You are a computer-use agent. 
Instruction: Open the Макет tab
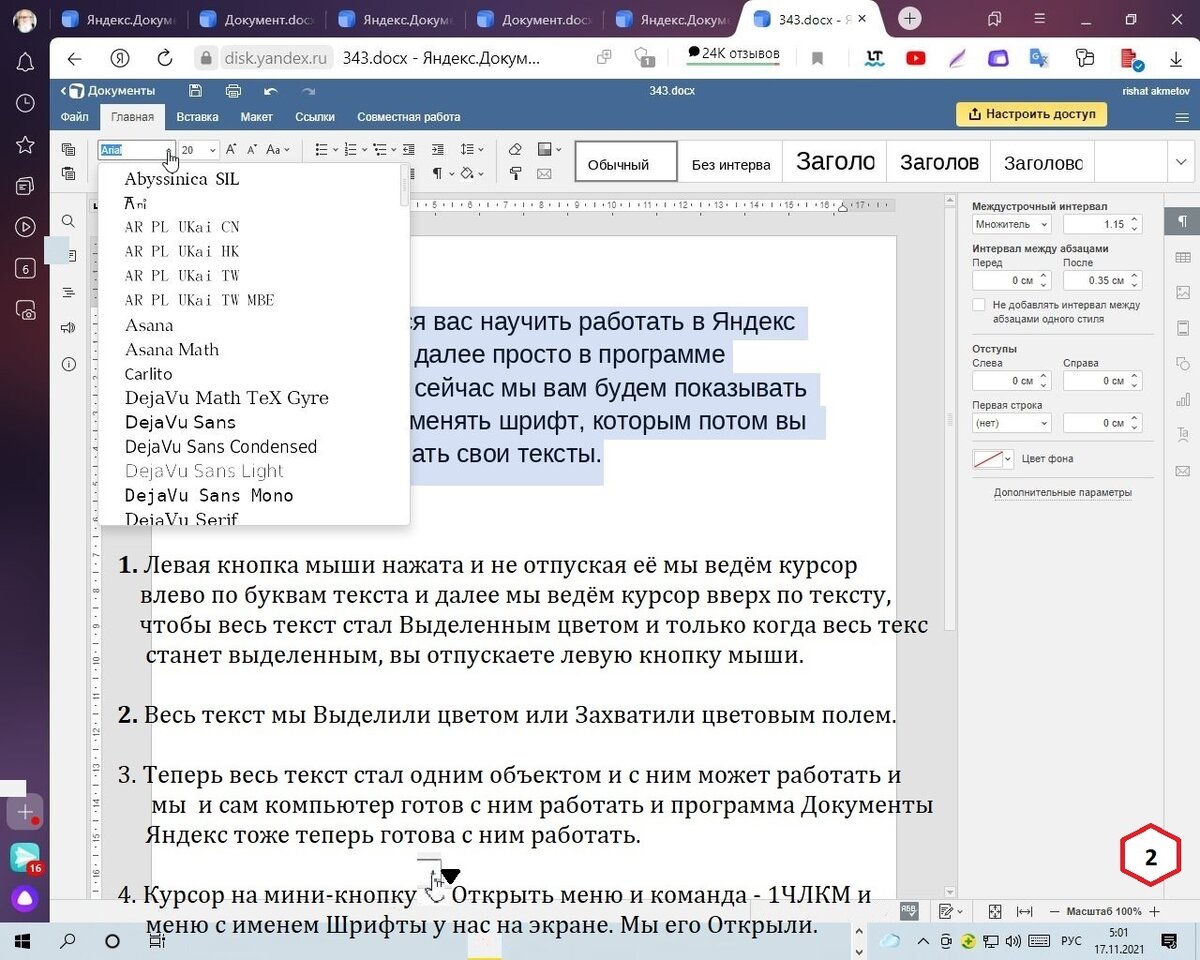(256, 117)
